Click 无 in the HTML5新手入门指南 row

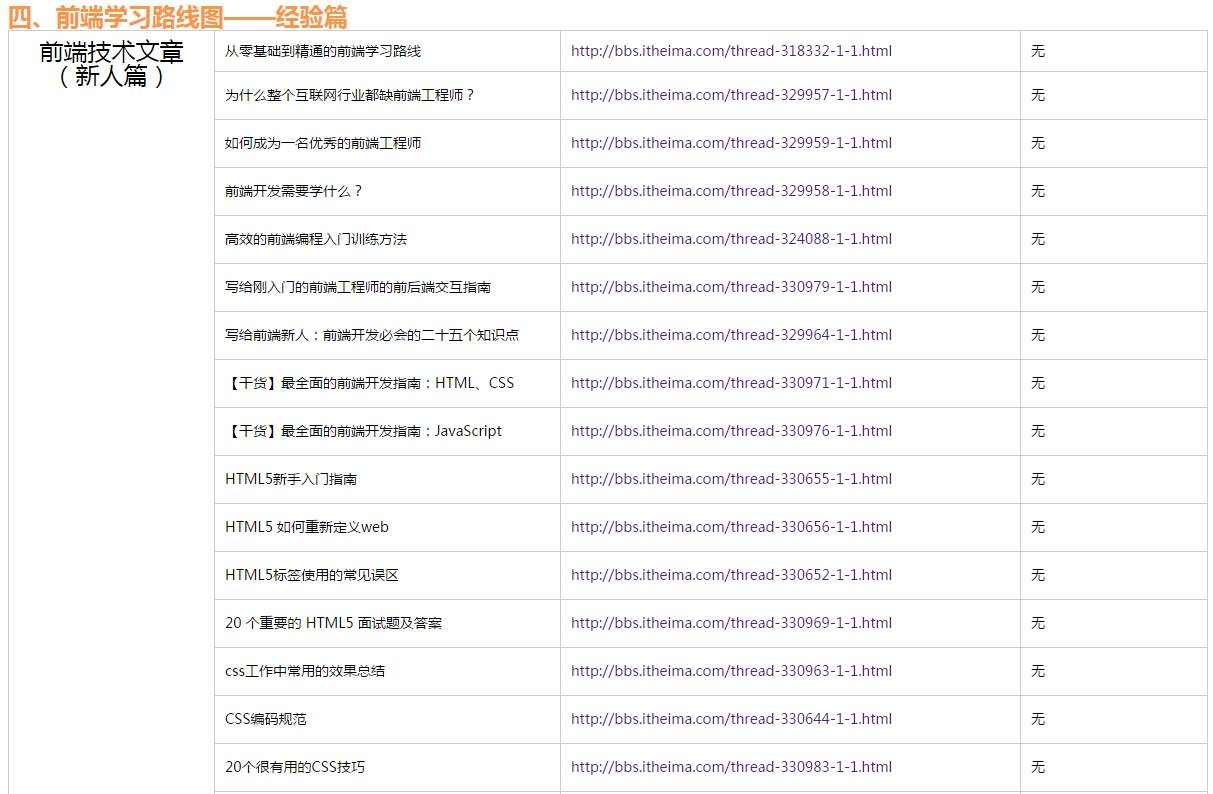click(x=1038, y=479)
